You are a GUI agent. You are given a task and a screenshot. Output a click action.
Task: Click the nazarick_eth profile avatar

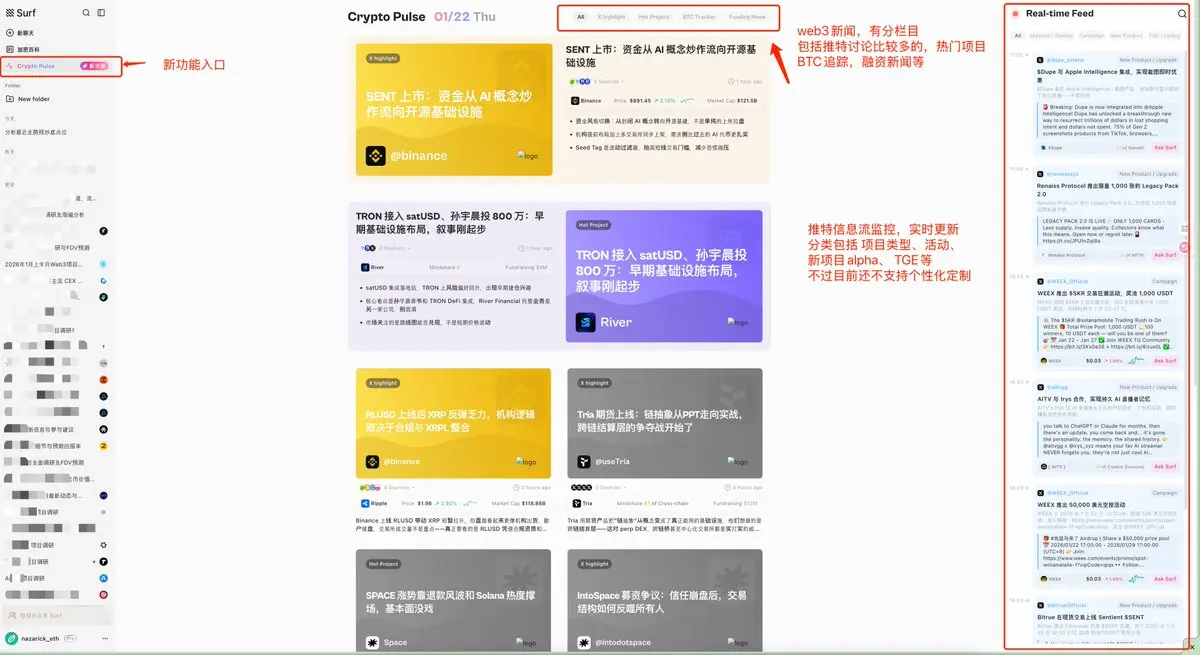[x=11, y=638]
